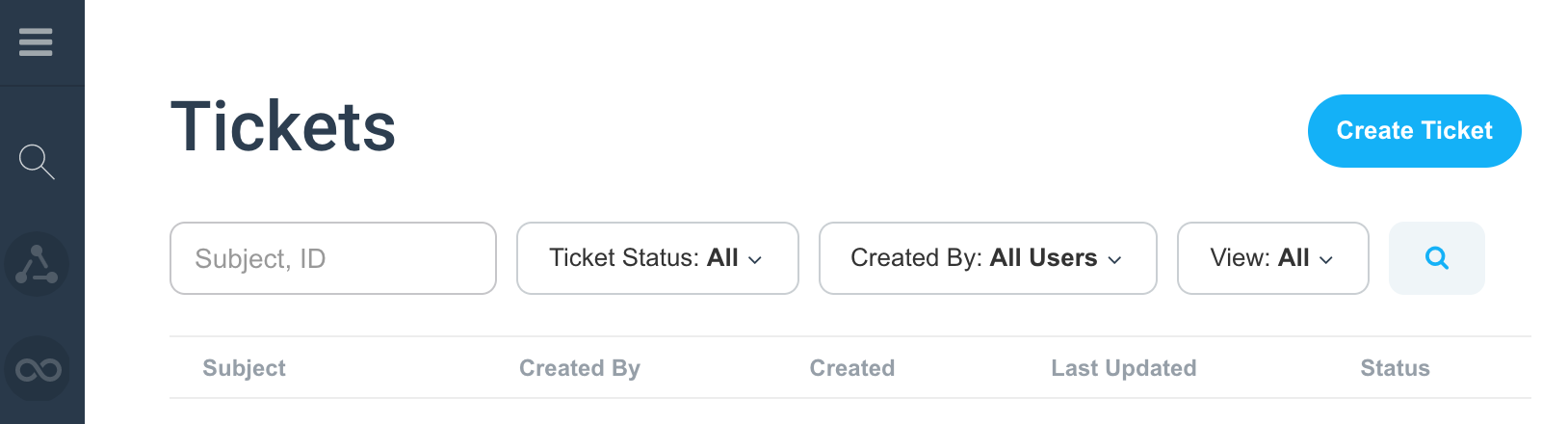The width and height of the screenshot is (1568, 424).
Task: Expand the View: All dropdown
Action: coord(1272,258)
